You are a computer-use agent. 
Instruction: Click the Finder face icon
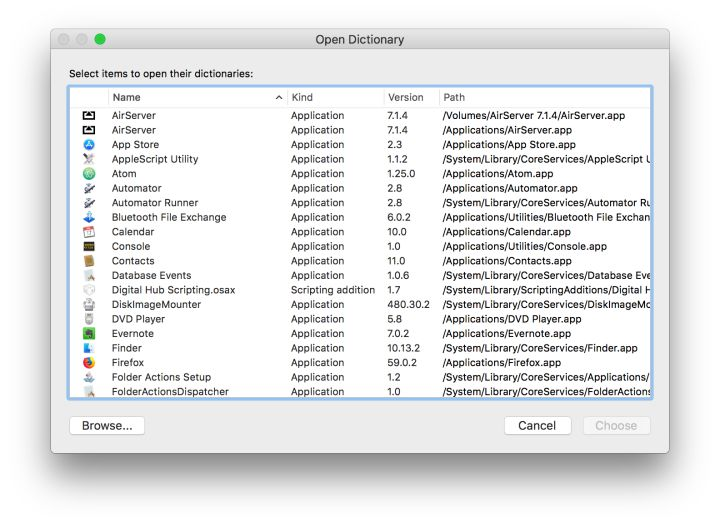pos(89,348)
